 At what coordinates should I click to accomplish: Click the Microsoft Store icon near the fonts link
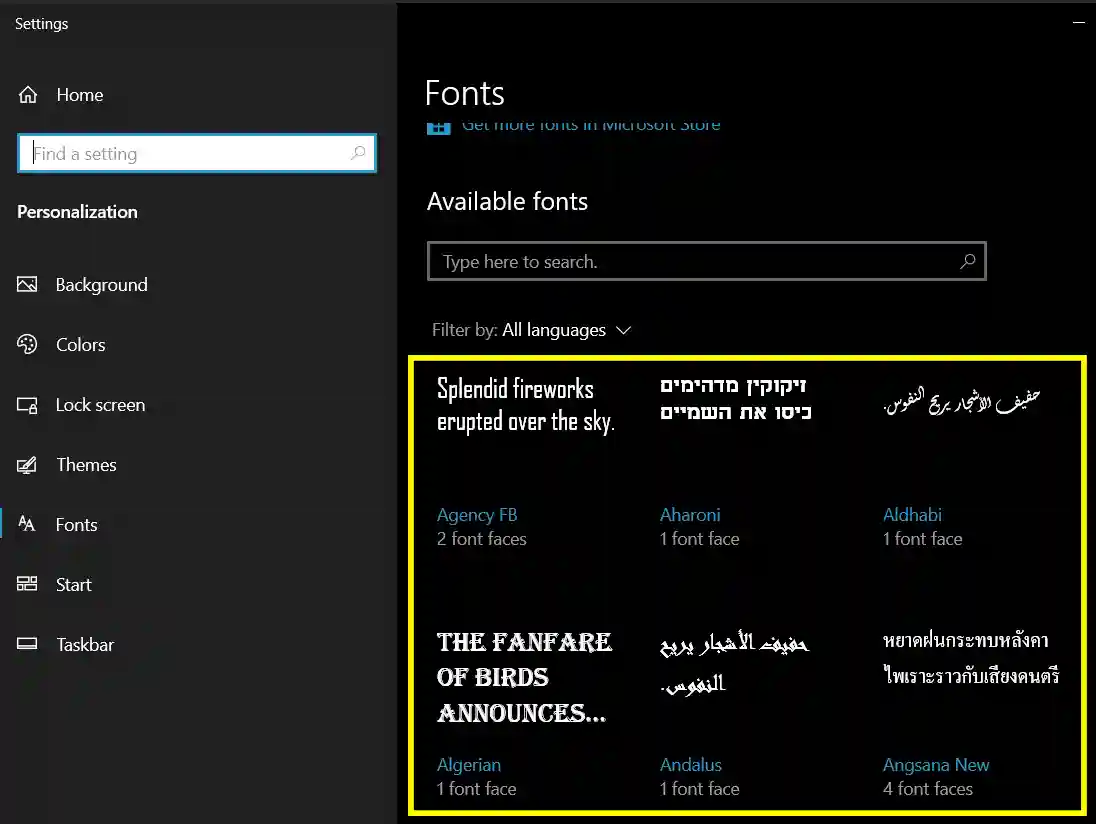point(438,128)
